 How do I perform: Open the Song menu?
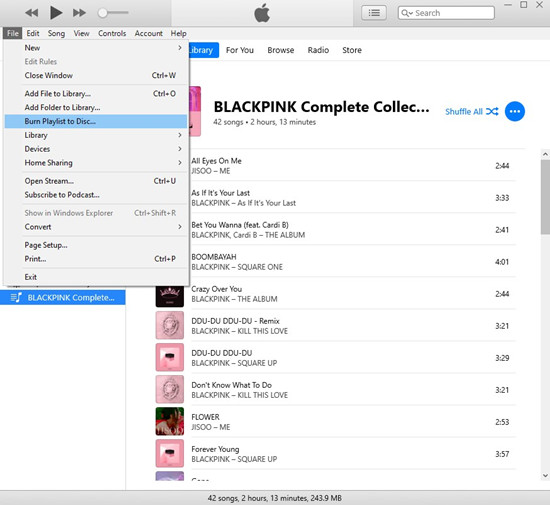[56, 33]
